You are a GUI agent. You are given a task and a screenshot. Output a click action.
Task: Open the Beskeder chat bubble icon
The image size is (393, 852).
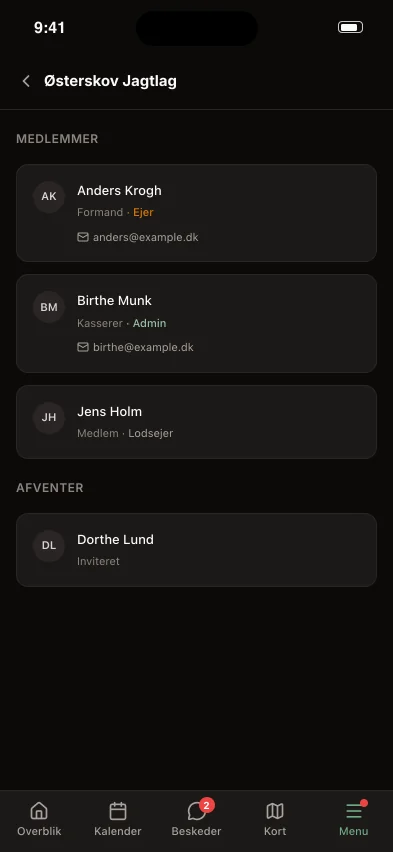pos(196,811)
